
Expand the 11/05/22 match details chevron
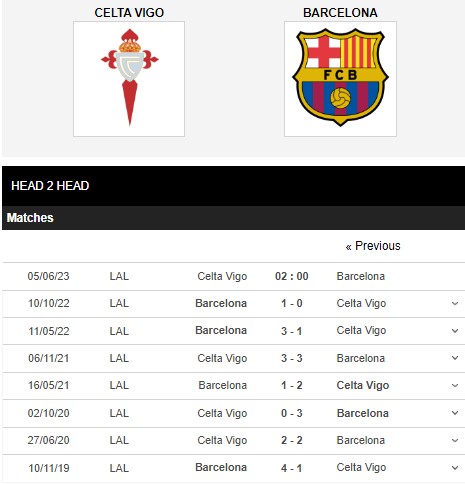pyautogui.click(x=455, y=331)
